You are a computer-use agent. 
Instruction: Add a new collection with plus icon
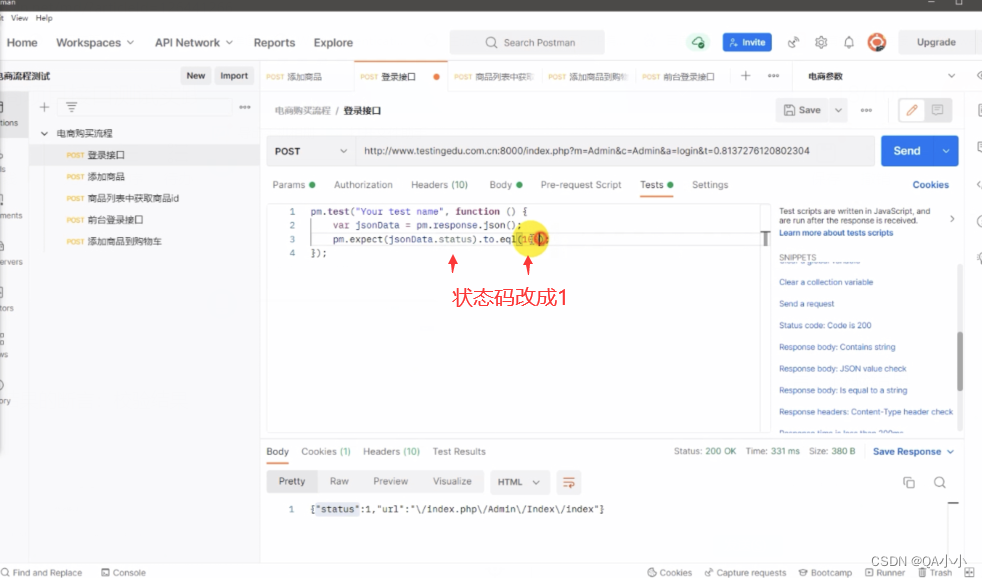tap(44, 107)
